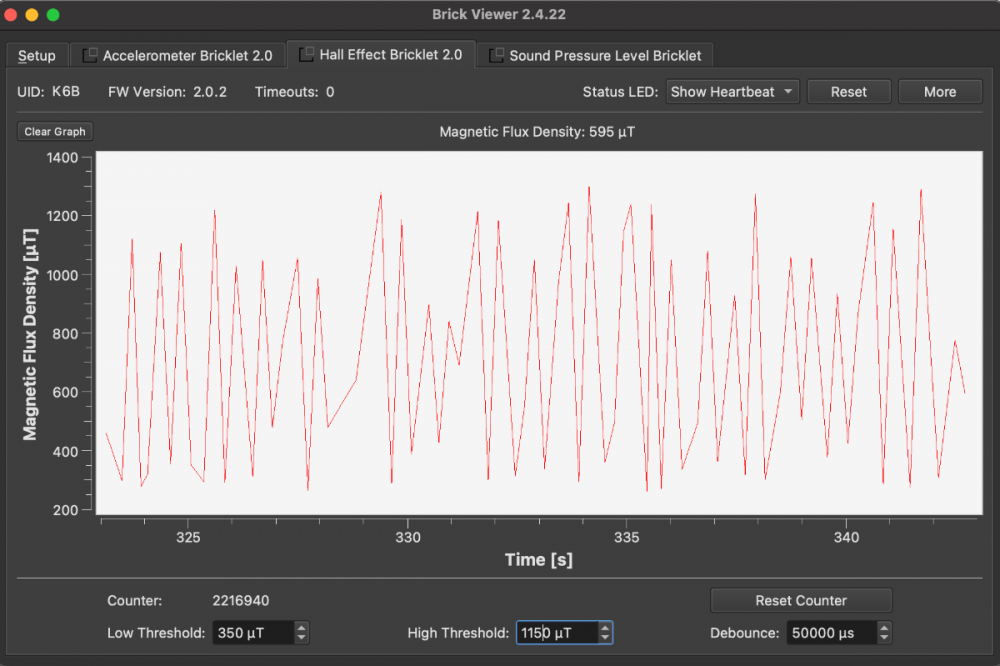The height and width of the screenshot is (666, 1000).
Task: Decrease Debounce value with down arrow
Action: pos(884,638)
